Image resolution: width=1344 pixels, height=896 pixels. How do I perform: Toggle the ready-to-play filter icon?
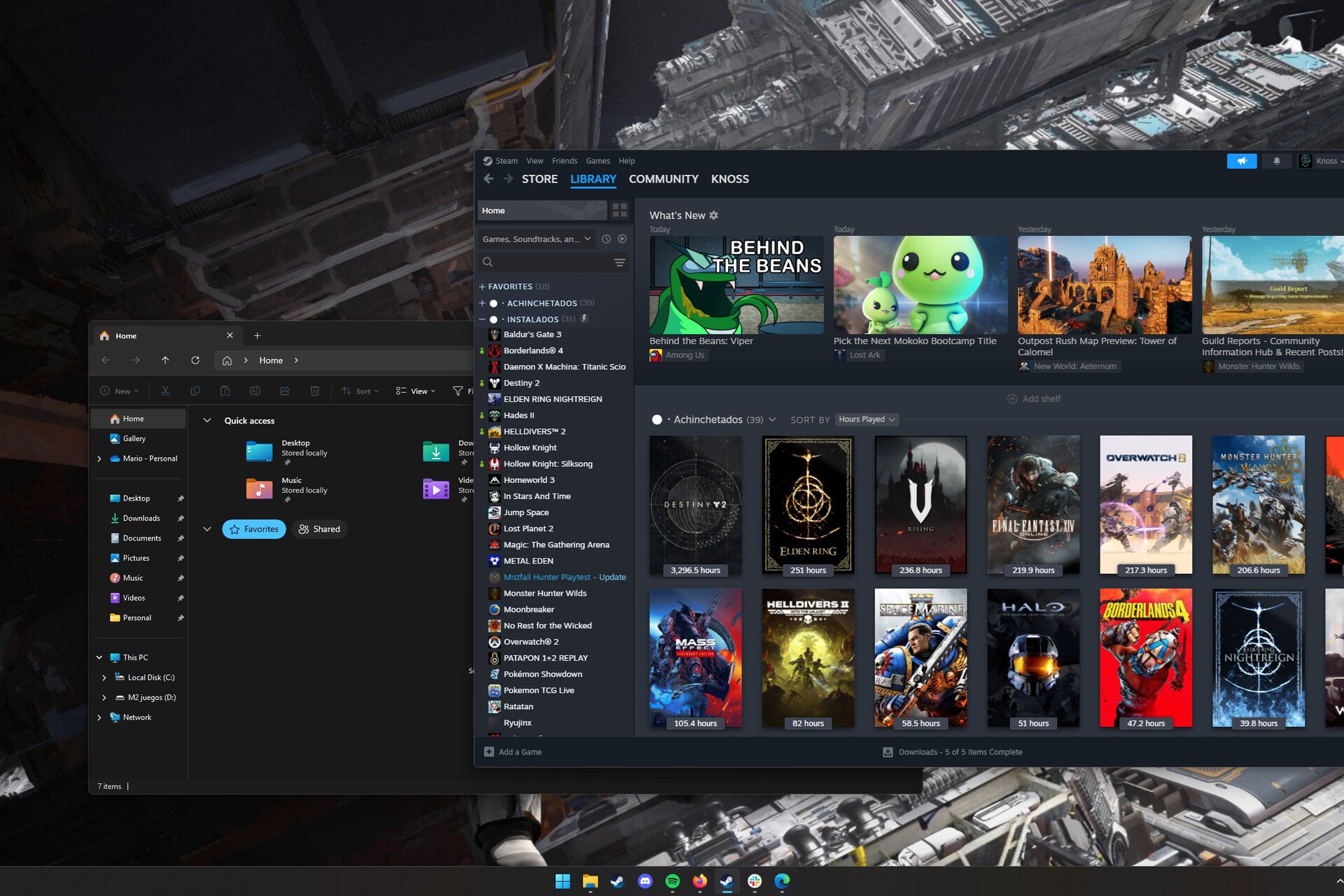click(622, 239)
